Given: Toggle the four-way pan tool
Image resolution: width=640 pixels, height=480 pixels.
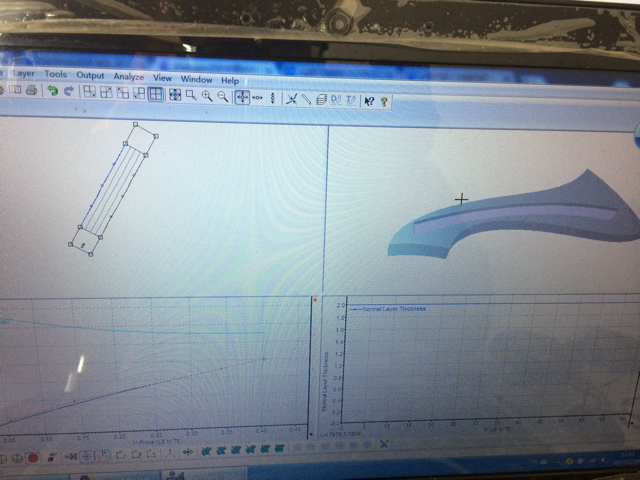Looking at the screenshot, I should 242,97.
